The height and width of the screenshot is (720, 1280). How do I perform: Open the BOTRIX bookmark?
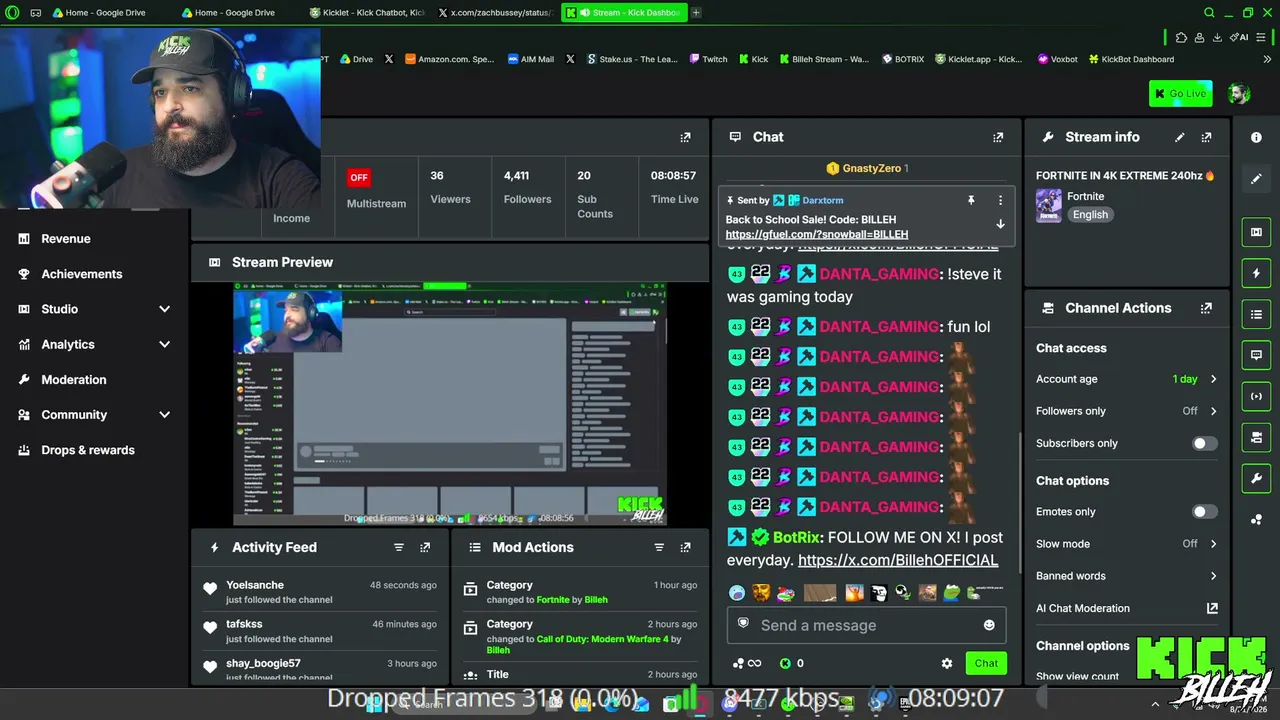903,59
